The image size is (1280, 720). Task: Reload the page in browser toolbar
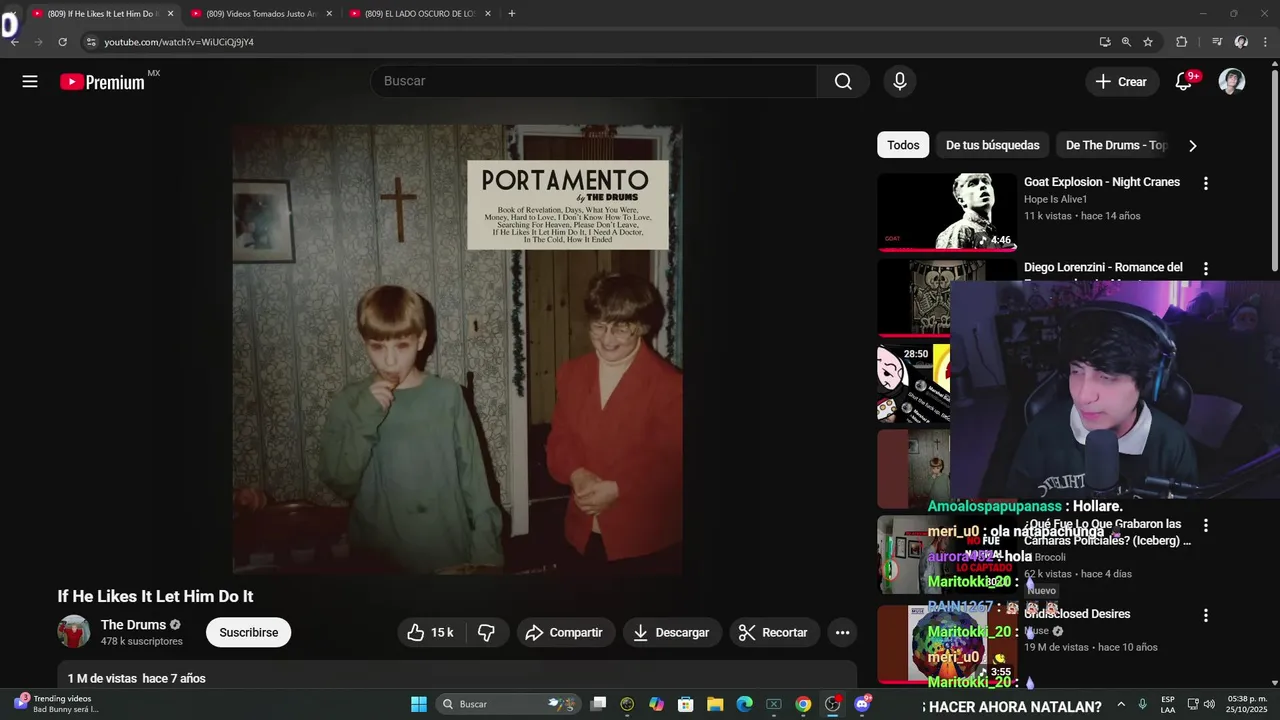click(62, 42)
